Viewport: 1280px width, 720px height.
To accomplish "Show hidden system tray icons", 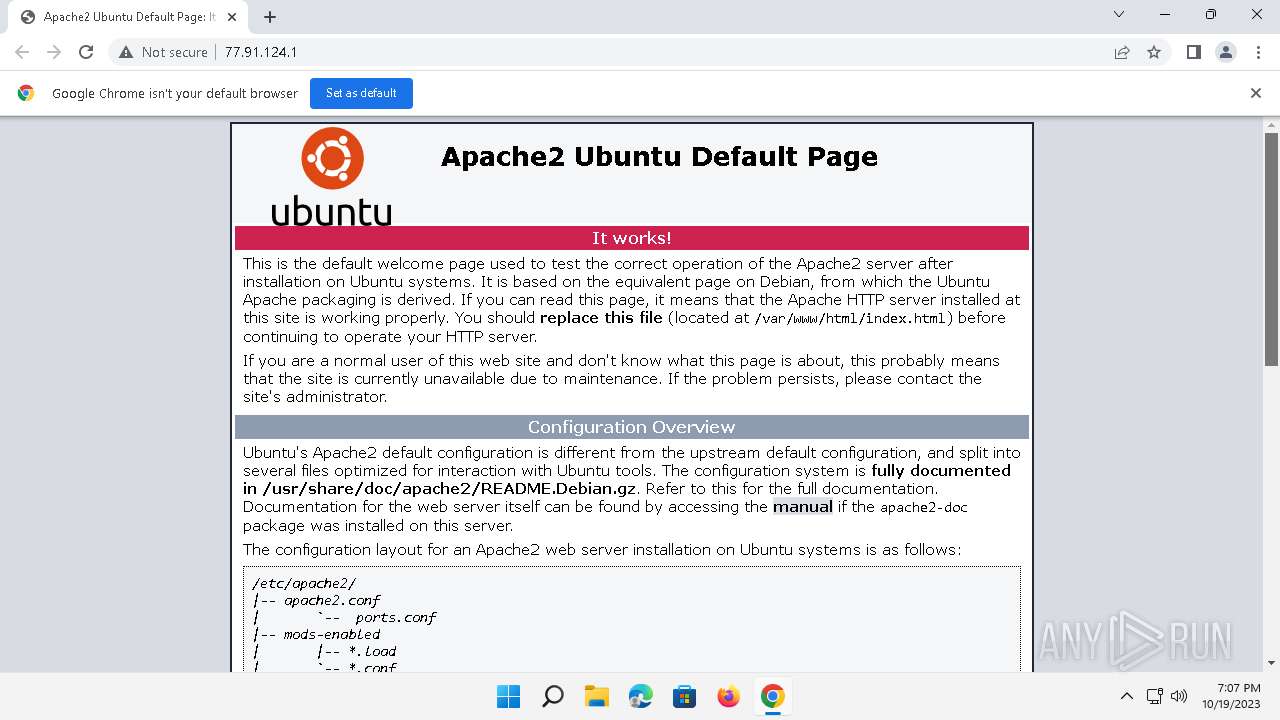I will tap(1127, 696).
